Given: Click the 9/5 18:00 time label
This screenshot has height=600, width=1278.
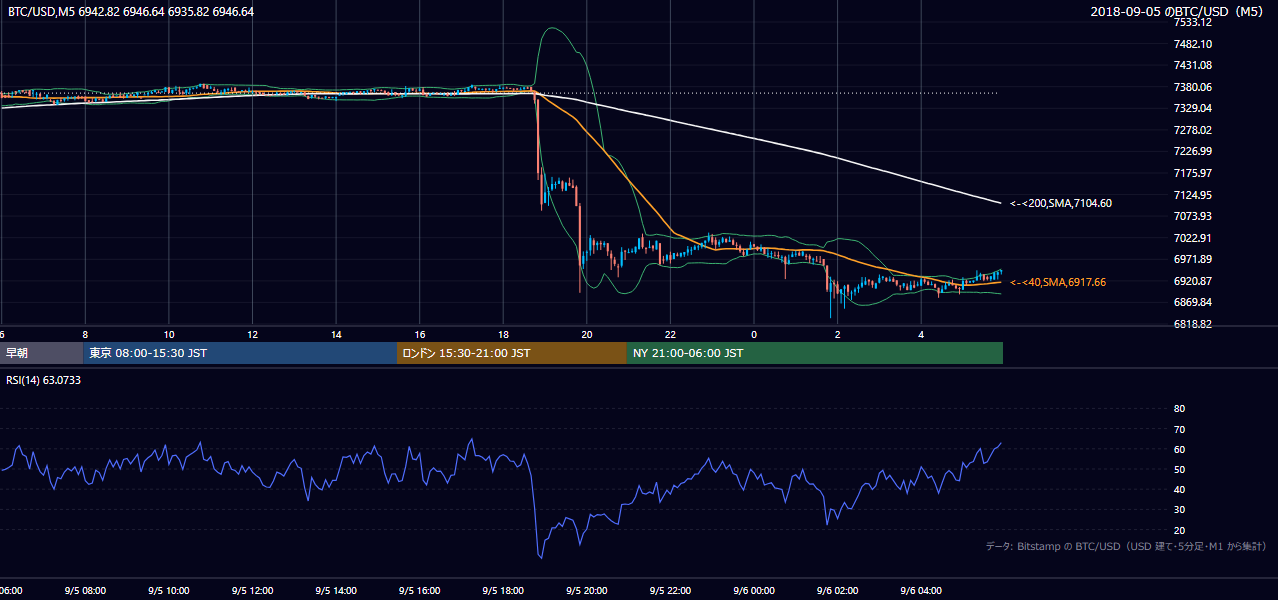Looking at the screenshot, I should pyautogui.click(x=504, y=591).
